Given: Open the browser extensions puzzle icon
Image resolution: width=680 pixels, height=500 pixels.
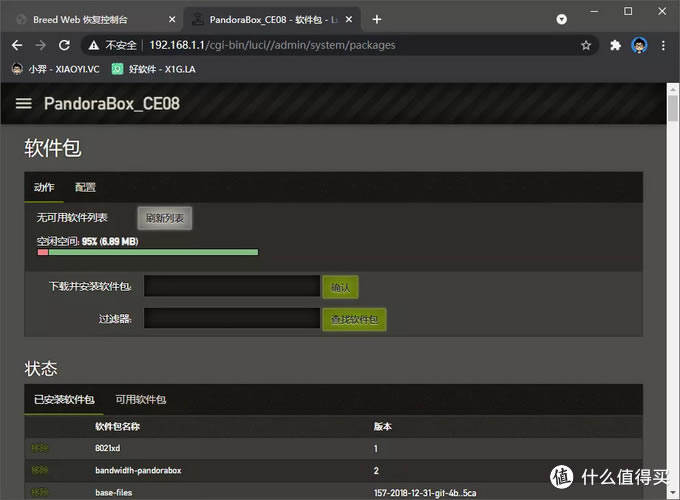Looking at the screenshot, I should click(615, 45).
